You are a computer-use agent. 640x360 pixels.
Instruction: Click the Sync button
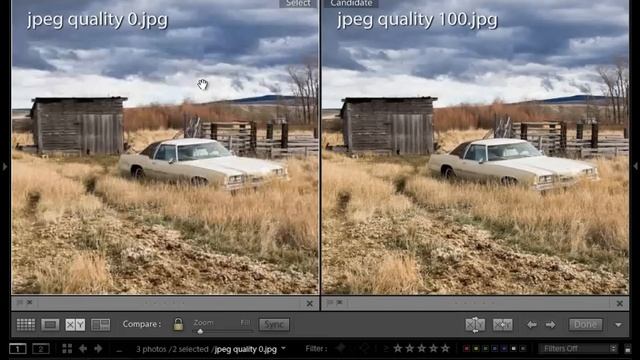(x=274, y=324)
